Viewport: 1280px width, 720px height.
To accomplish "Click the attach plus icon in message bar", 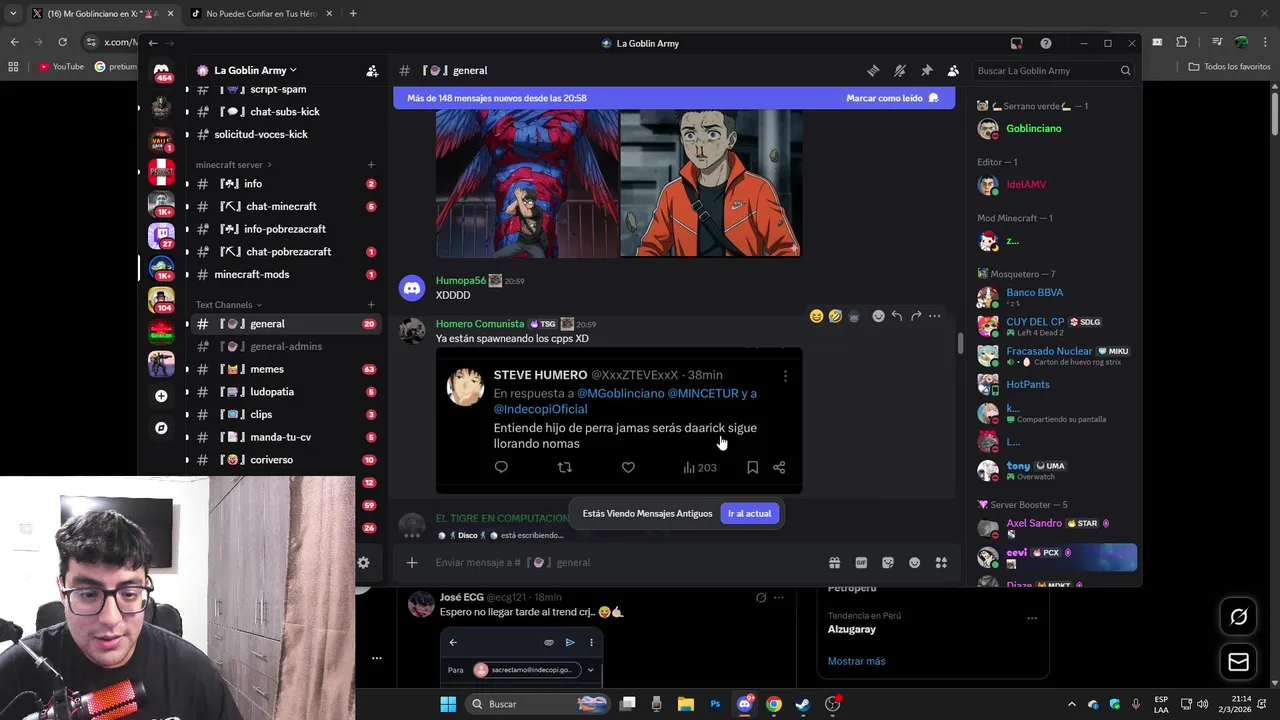I will coord(412,563).
